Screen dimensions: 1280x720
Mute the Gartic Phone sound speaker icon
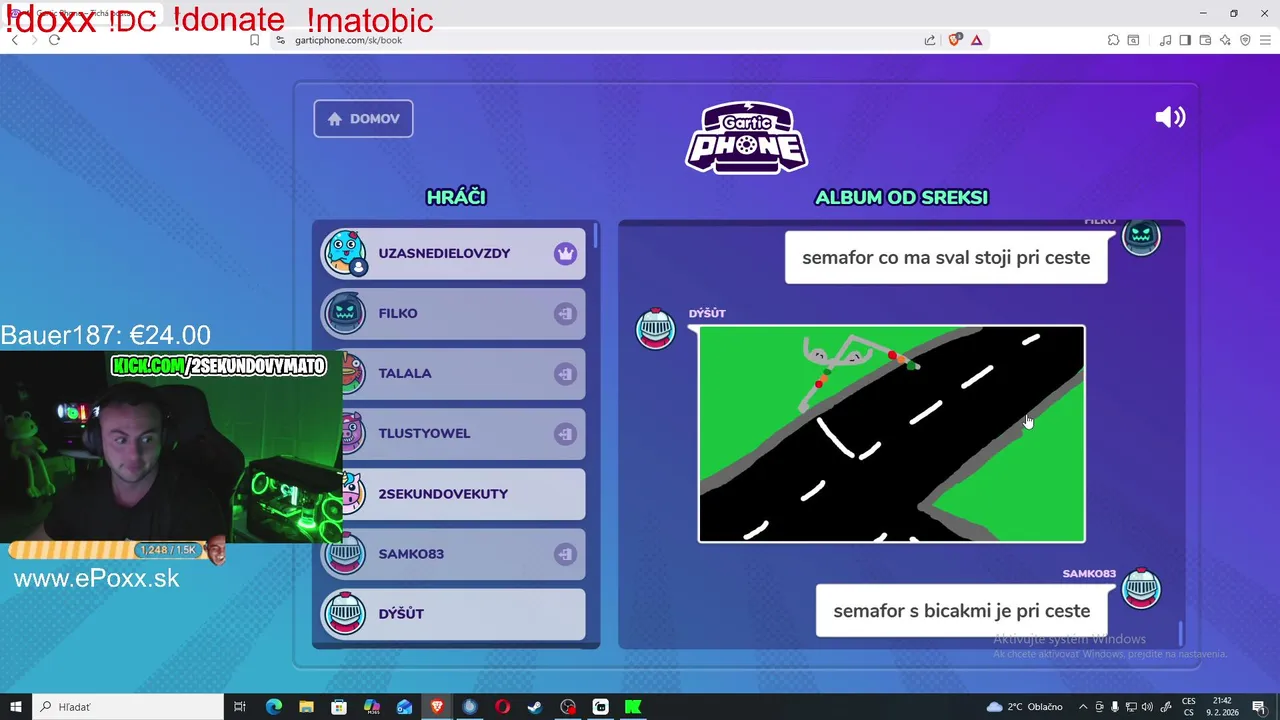point(1170,117)
